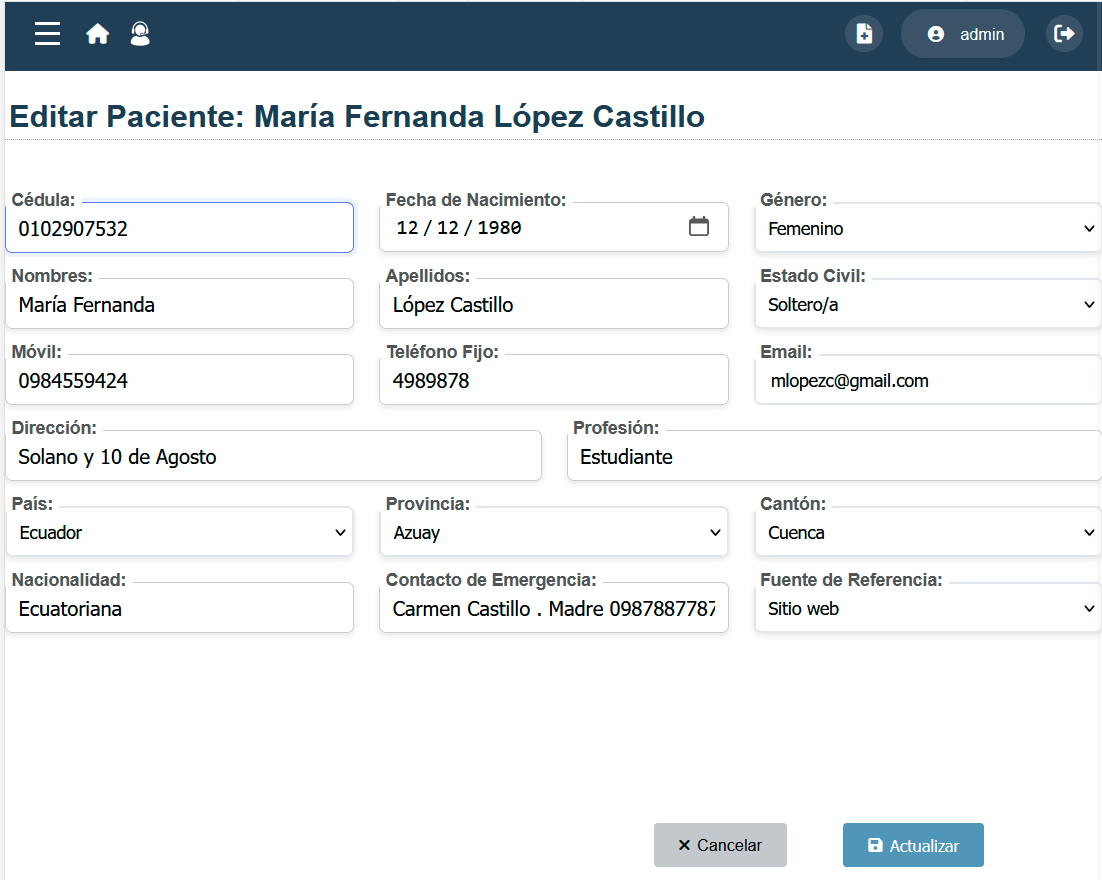Open the patients icon in header

pos(141,34)
